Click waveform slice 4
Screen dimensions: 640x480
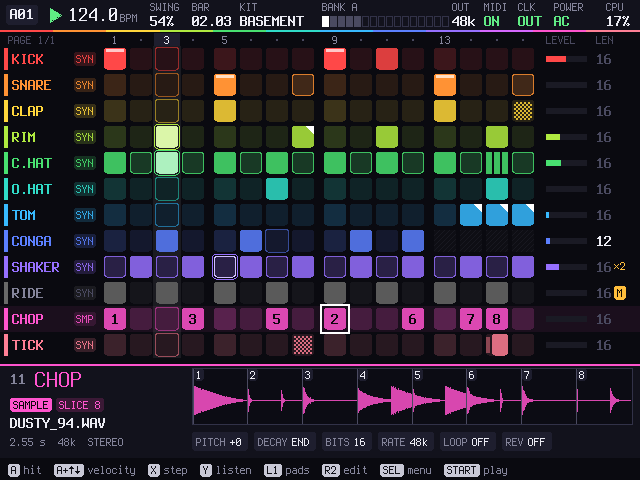pyautogui.click(x=385, y=397)
